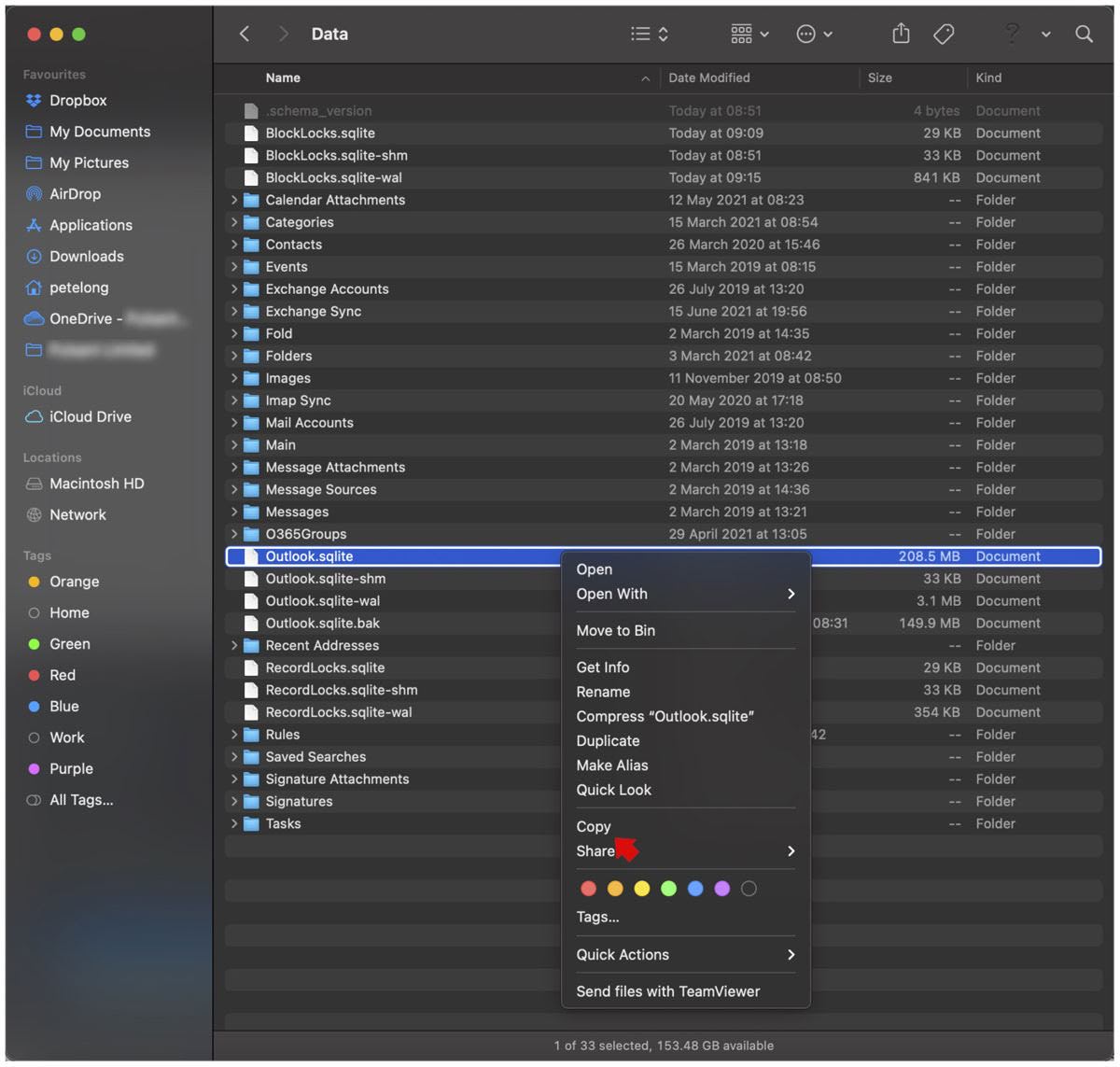Sort by the Size column header
This screenshot has width=1120, height=1067.
click(912, 78)
